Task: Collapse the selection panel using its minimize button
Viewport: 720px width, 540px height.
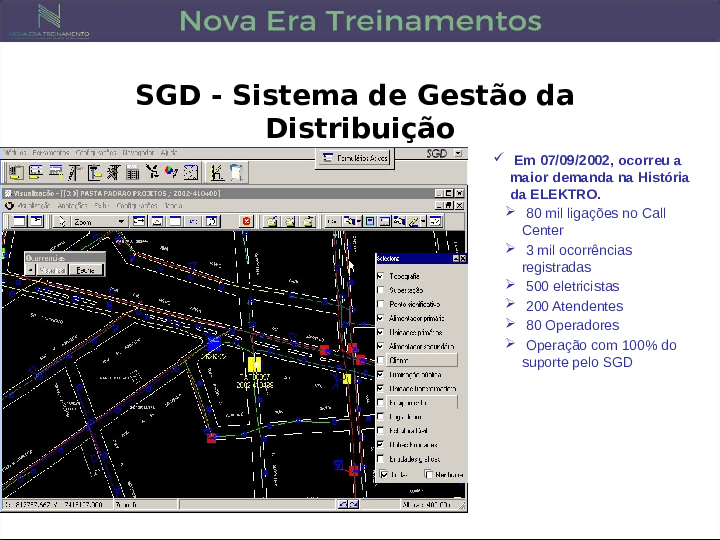Action: (x=456, y=259)
